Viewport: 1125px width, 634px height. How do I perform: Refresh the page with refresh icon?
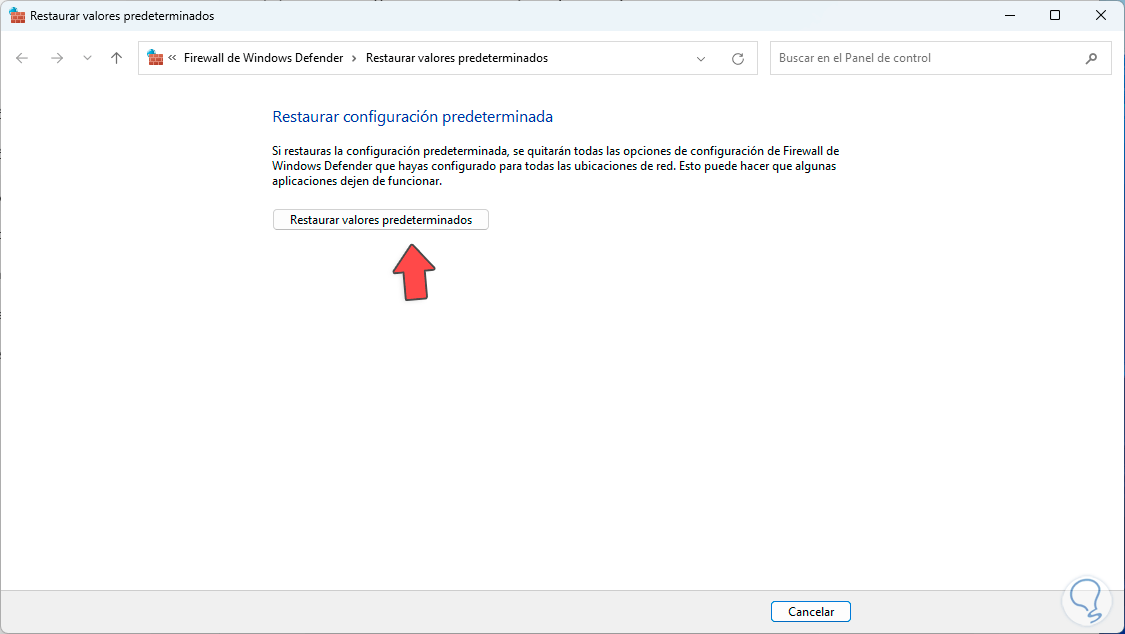click(738, 59)
